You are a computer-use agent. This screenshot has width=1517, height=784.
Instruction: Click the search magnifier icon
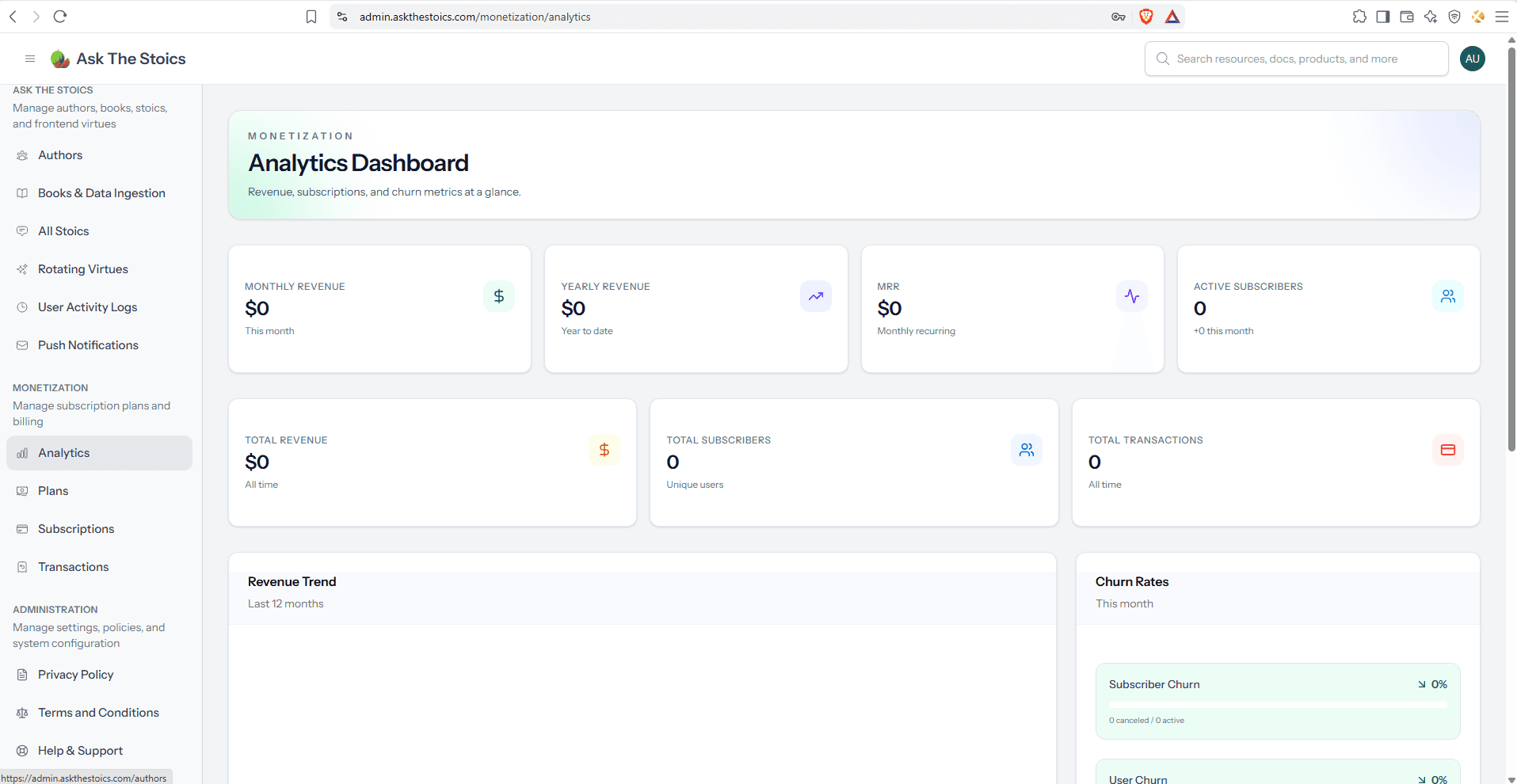click(1162, 59)
